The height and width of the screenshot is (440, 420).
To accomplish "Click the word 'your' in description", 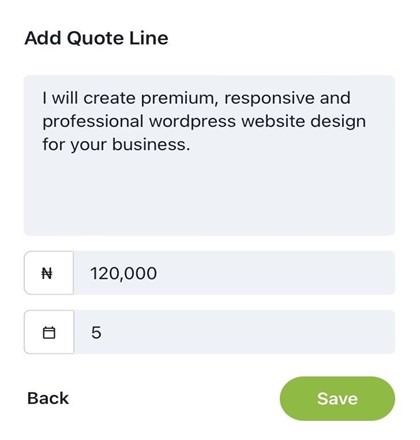I will click(88, 145).
